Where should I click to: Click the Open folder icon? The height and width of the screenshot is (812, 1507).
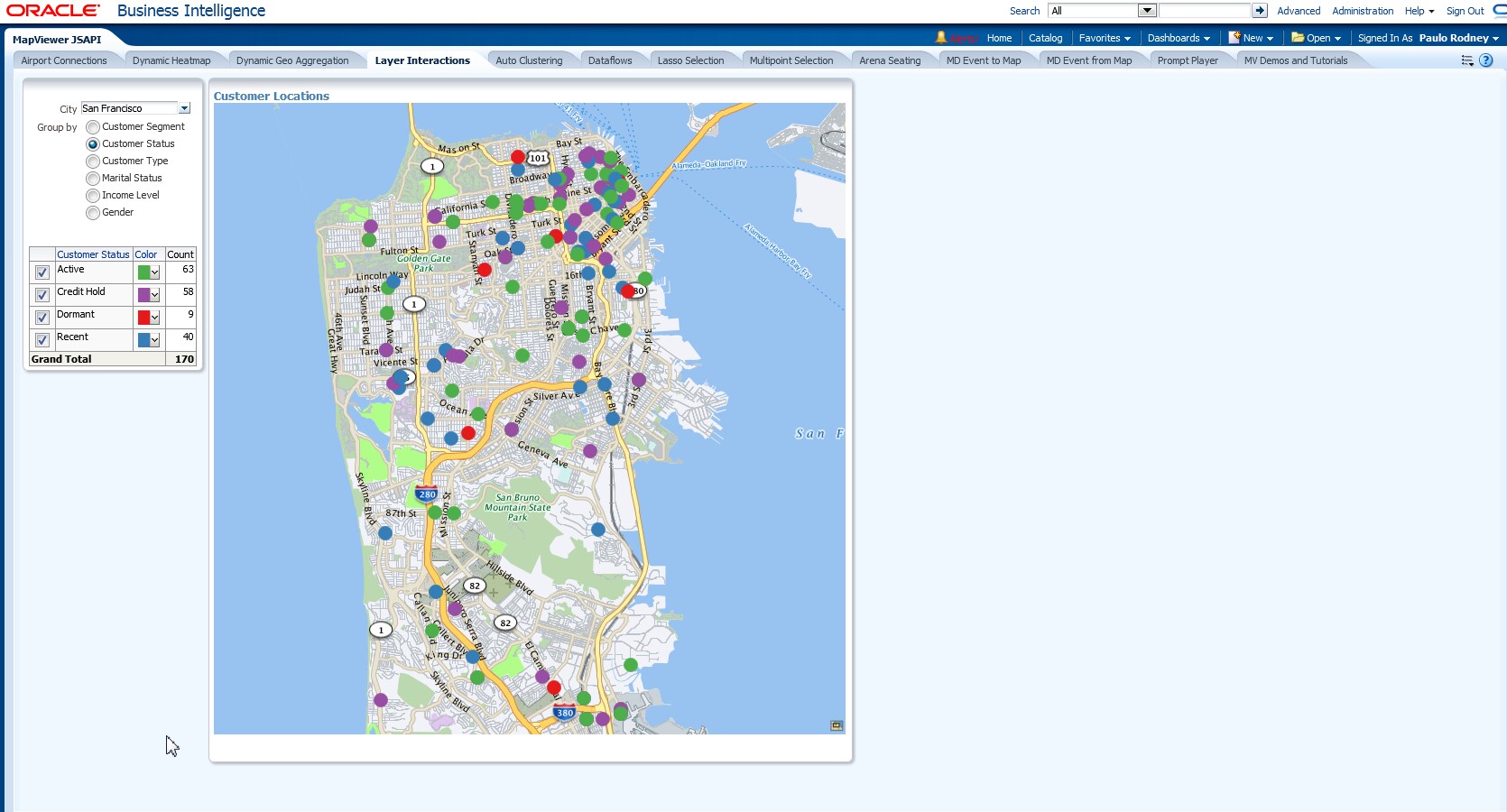coord(1298,38)
